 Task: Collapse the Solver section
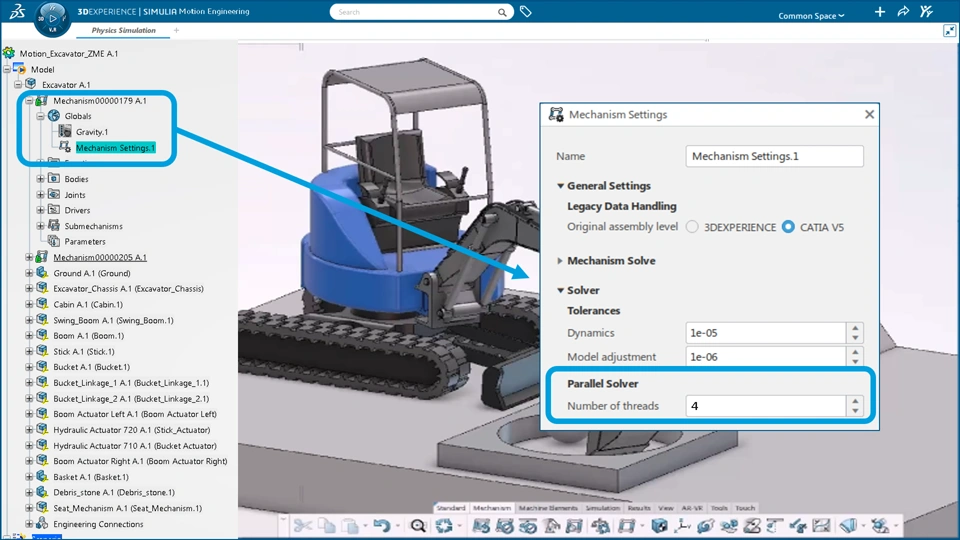click(560, 290)
